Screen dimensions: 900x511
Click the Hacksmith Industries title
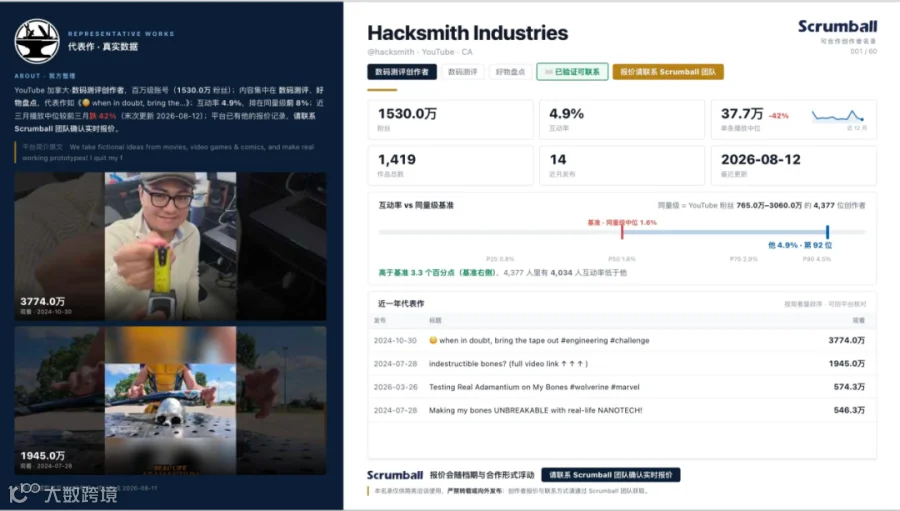click(x=467, y=33)
